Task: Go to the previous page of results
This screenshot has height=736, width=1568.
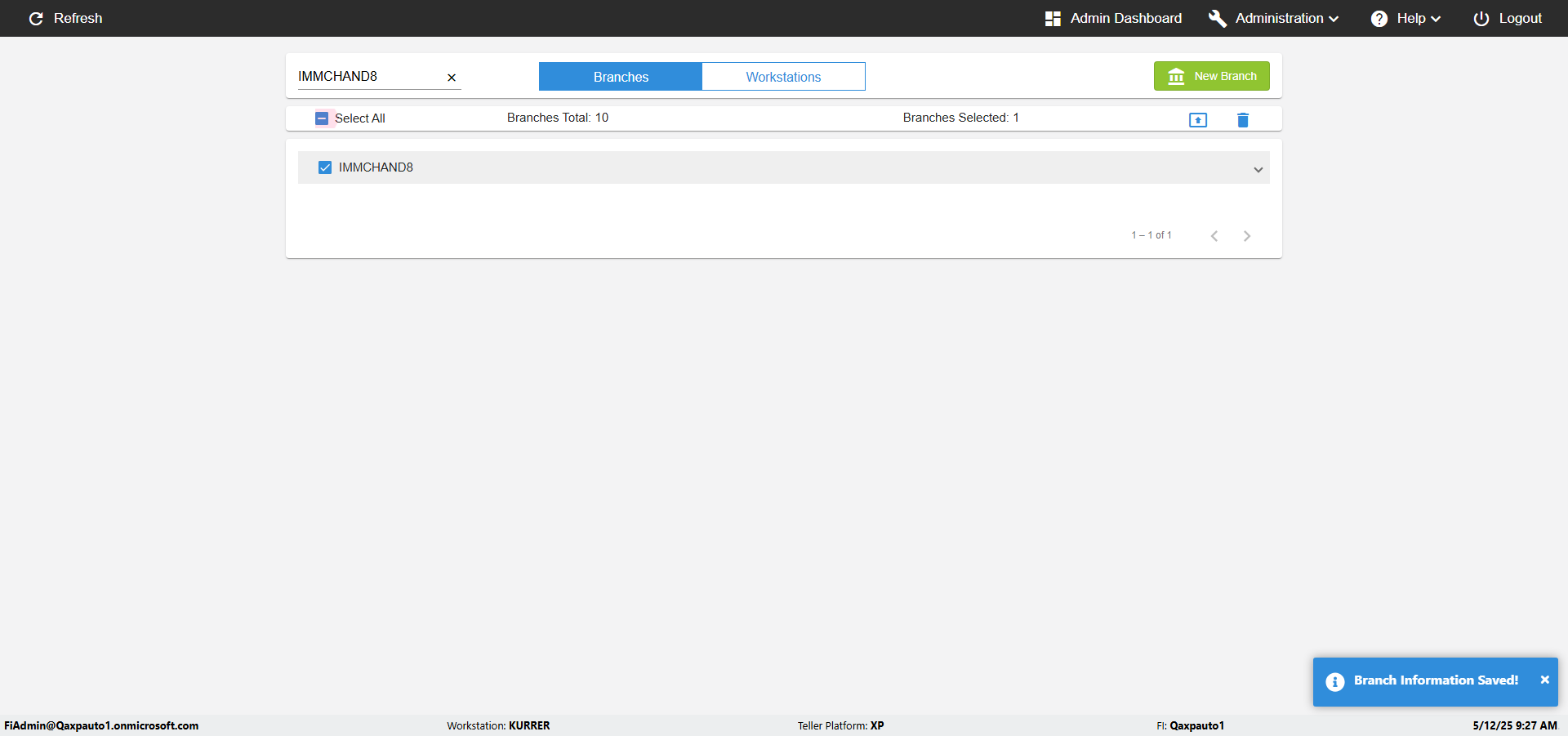Action: (x=1214, y=236)
